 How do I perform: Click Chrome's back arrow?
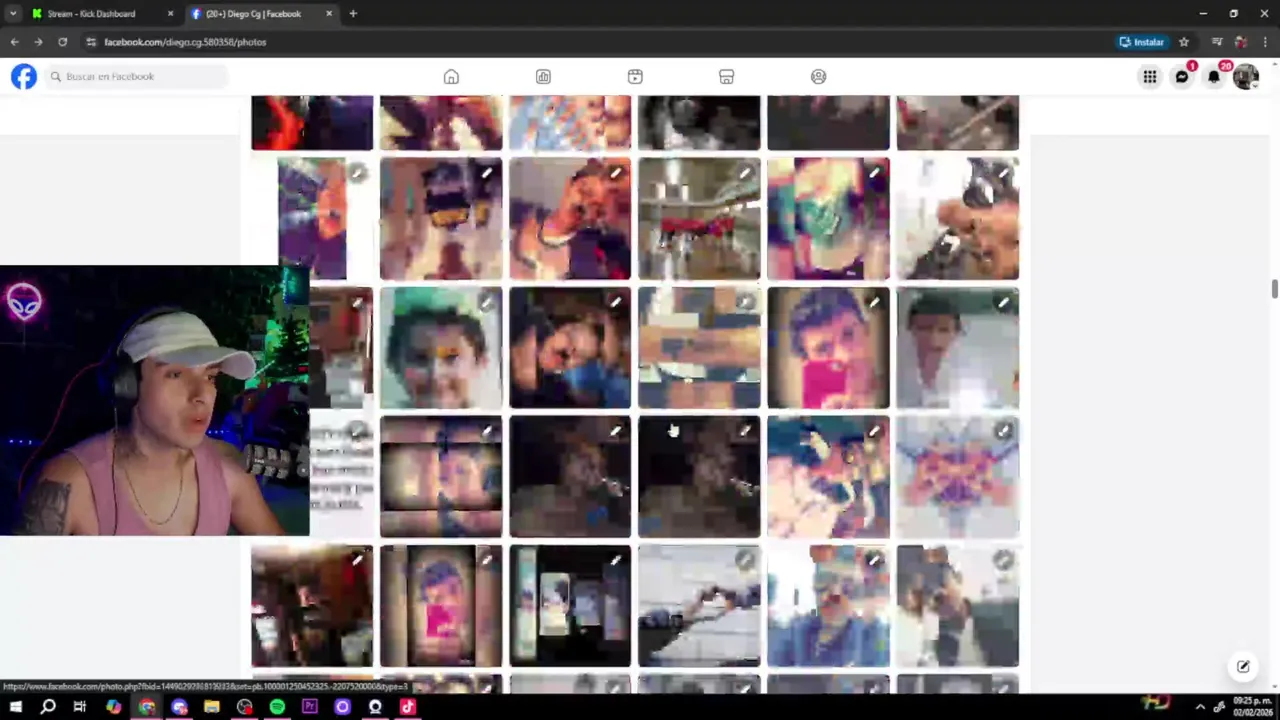pyautogui.click(x=14, y=42)
